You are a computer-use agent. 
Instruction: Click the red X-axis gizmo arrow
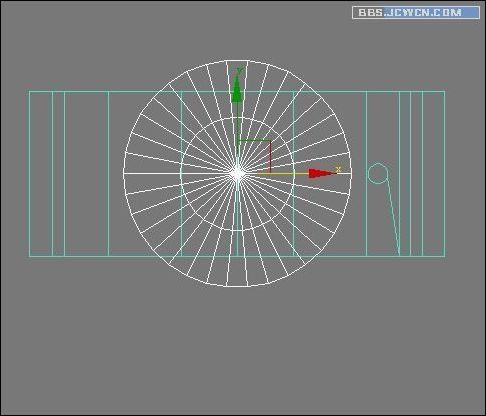[322, 174]
